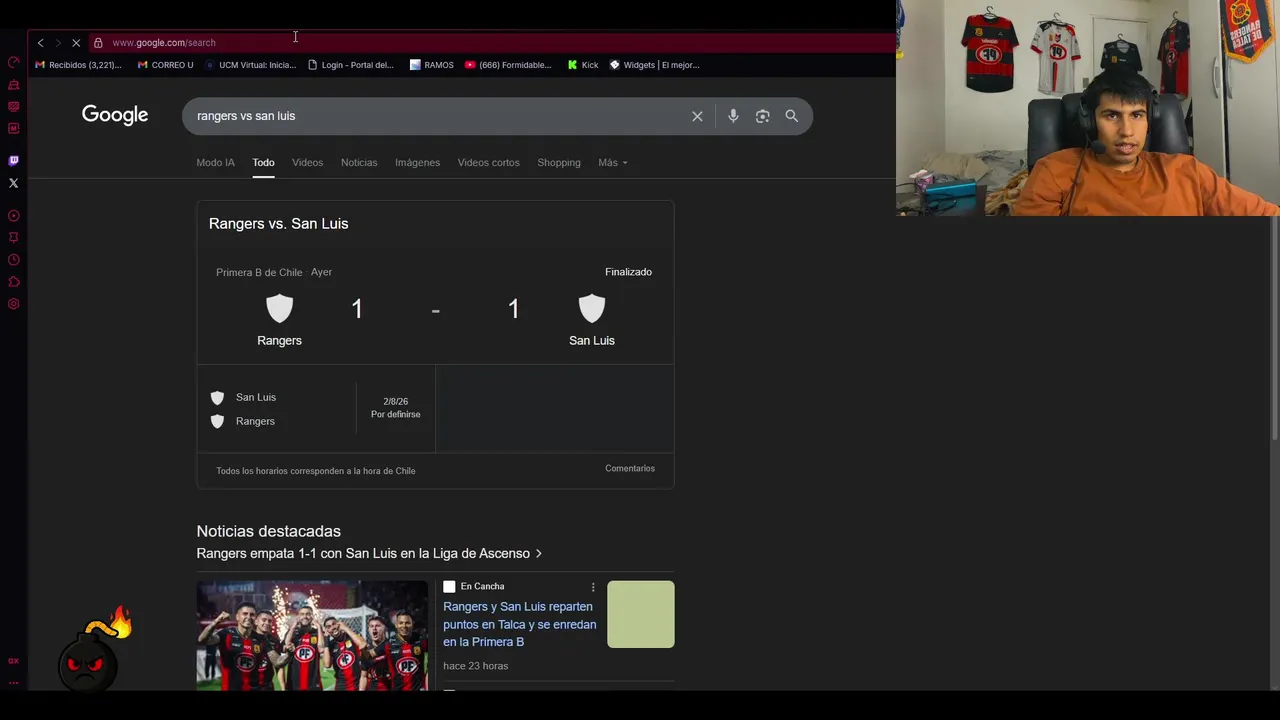Click the padlock site info icon
The image size is (1280, 720).
[98, 43]
